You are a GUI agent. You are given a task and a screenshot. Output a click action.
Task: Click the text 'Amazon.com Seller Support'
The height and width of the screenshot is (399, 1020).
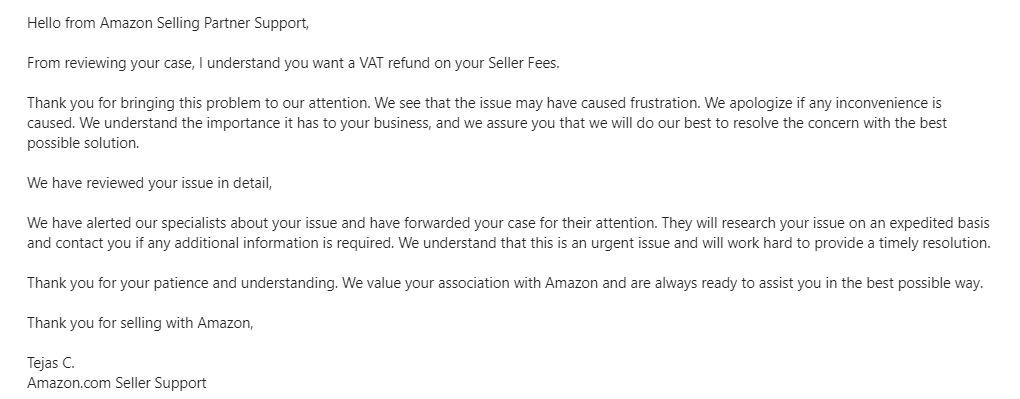click(117, 383)
